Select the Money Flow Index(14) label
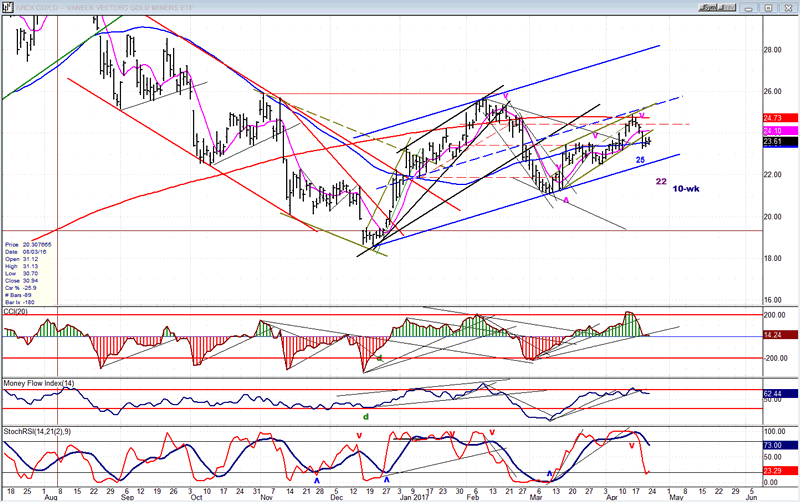The image size is (800, 502). tap(39, 384)
